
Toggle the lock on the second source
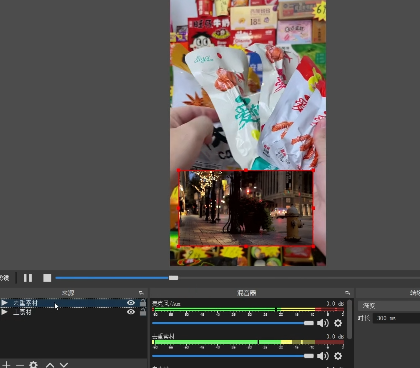pyautogui.click(x=143, y=312)
